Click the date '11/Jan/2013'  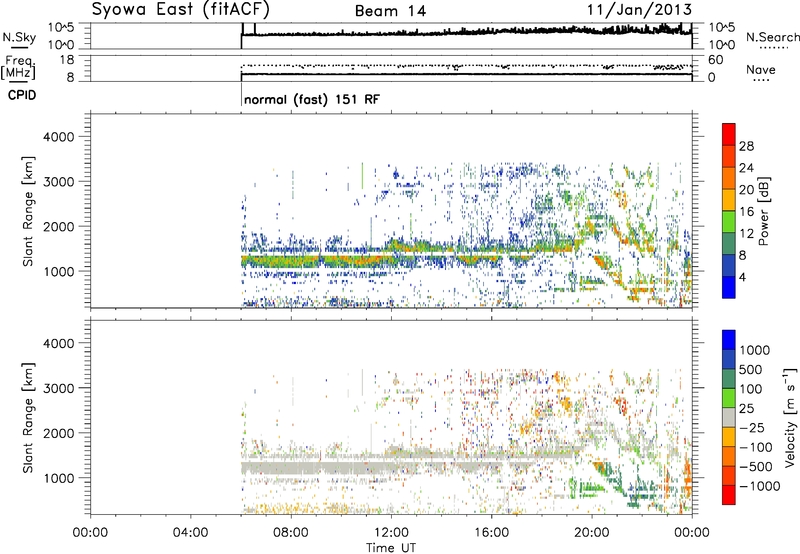639,9
